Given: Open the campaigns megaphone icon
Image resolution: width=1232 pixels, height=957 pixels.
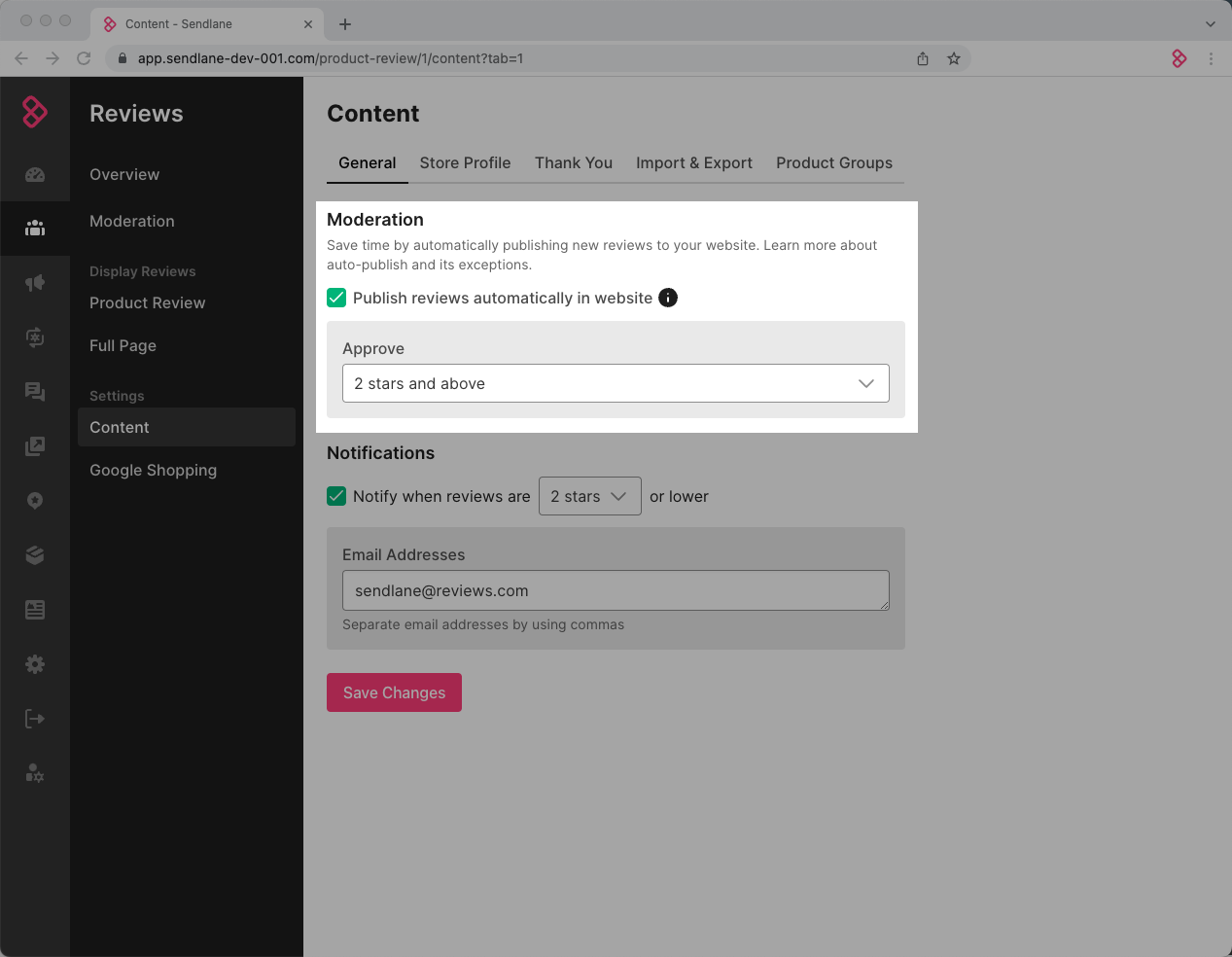Looking at the screenshot, I should click(35, 283).
